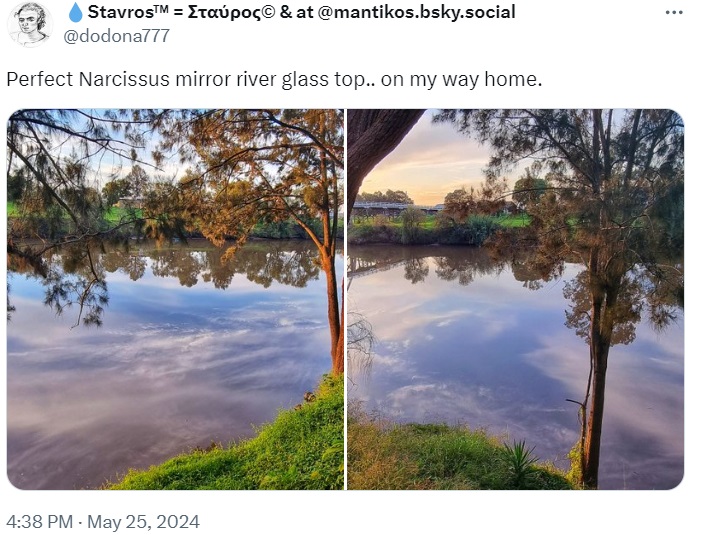Screen dimensions: 704x535
Task: Click "@mantikos.bsky.social" in the display name
Action: coord(417,13)
